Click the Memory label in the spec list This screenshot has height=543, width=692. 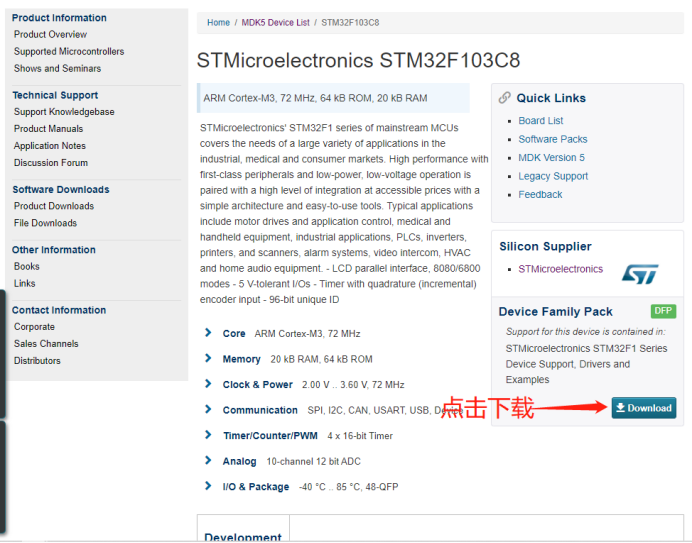point(241,359)
